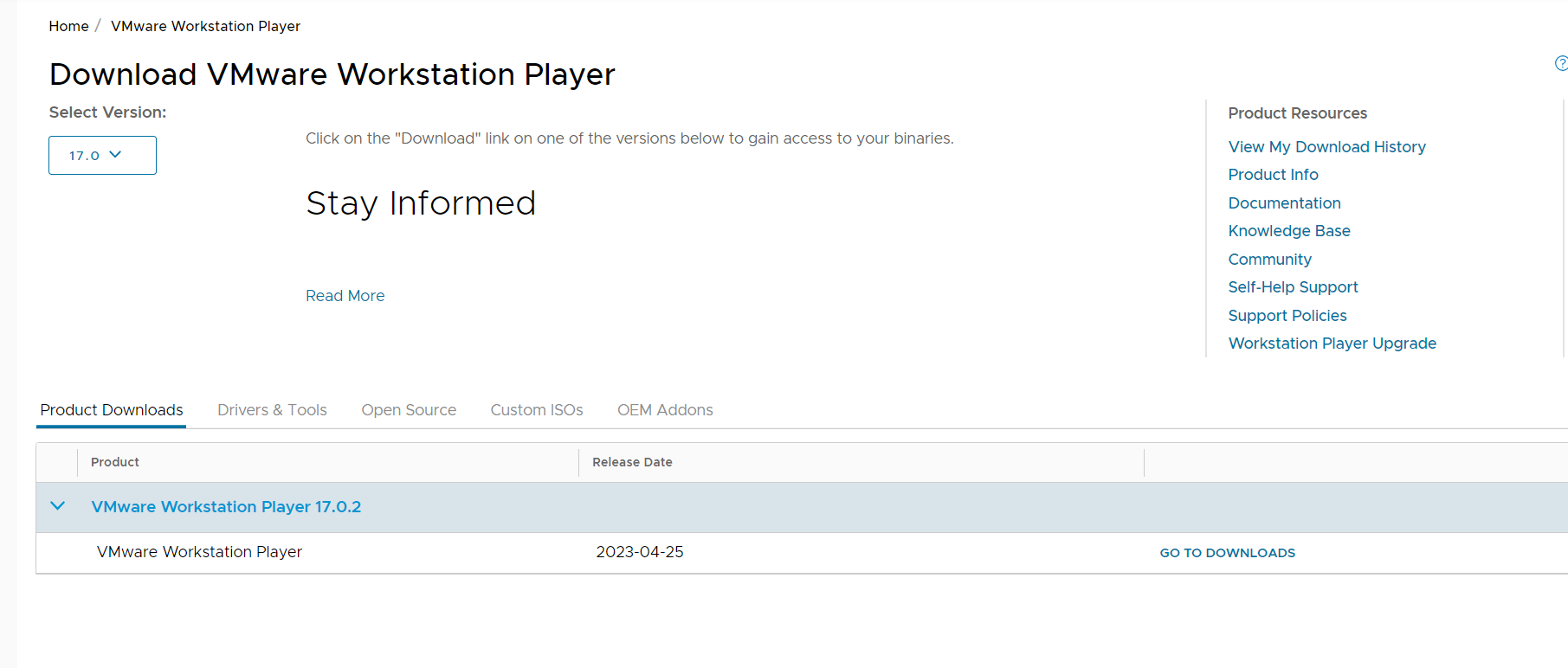Select the Product Downloads tab

pos(112,410)
